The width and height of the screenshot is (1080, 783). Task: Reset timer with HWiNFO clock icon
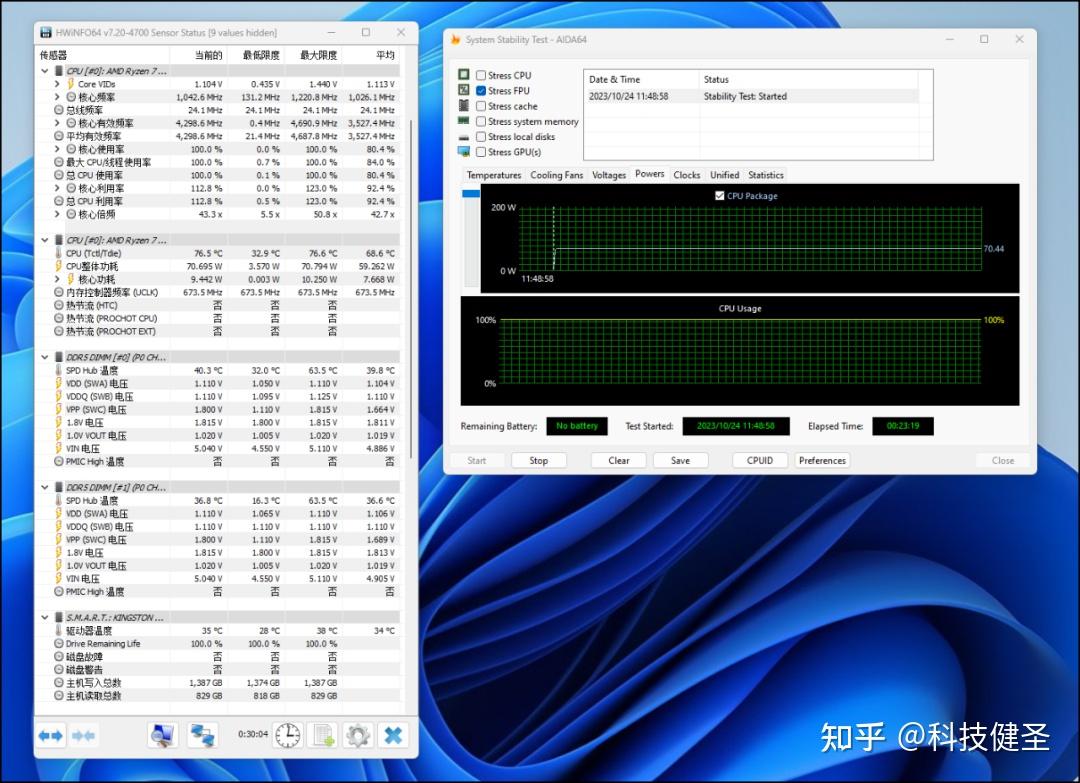(288, 735)
